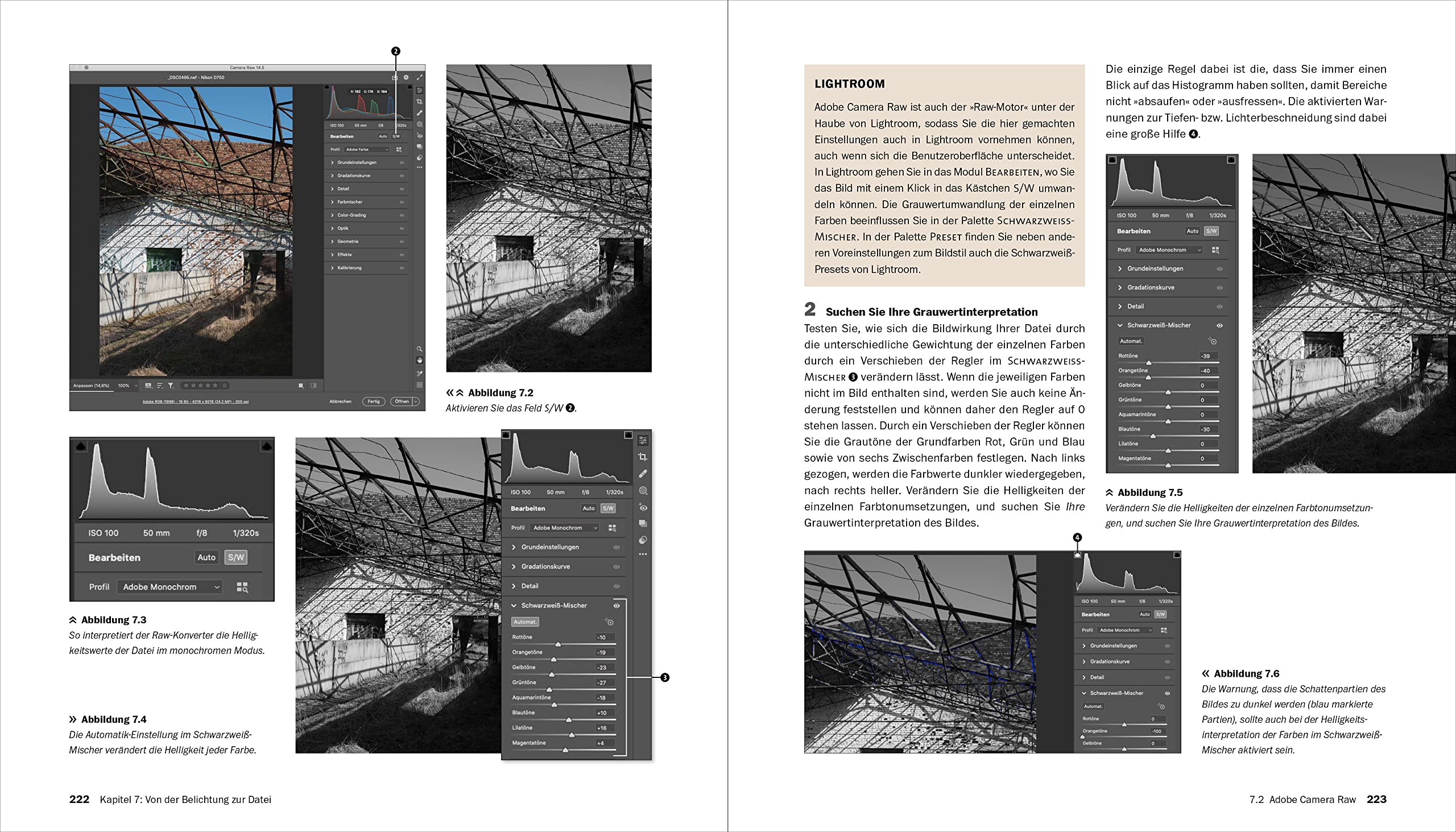Open profile browser icon in Abbildung 7.3 panel
1456x832 pixels.
[x=242, y=587]
